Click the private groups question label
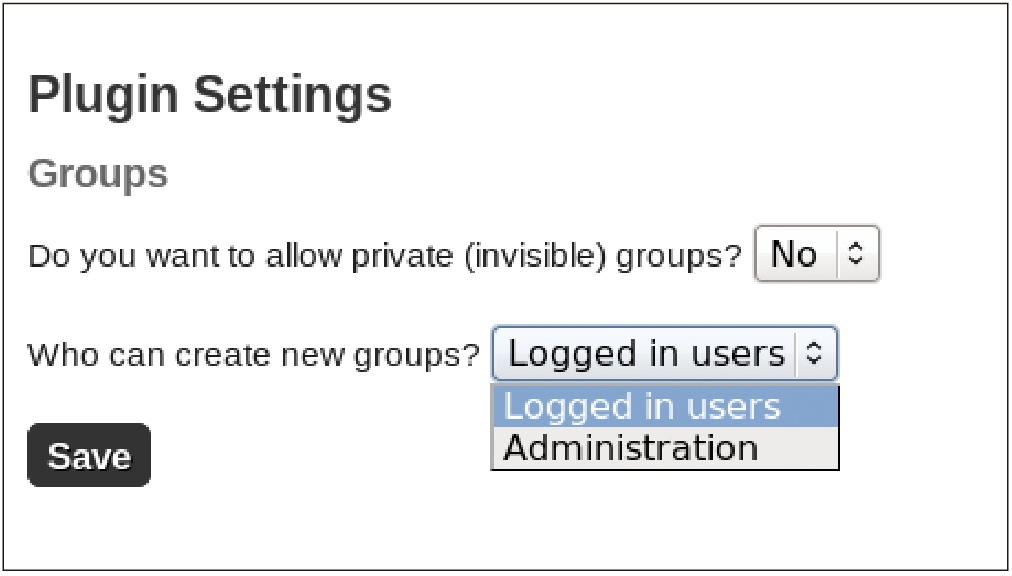 (x=384, y=256)
